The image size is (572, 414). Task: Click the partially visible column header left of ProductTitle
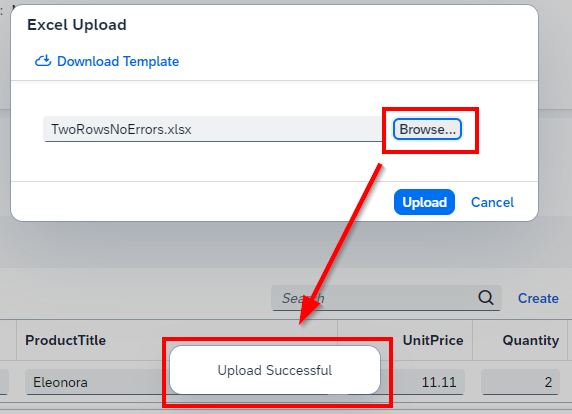[8, 340]
